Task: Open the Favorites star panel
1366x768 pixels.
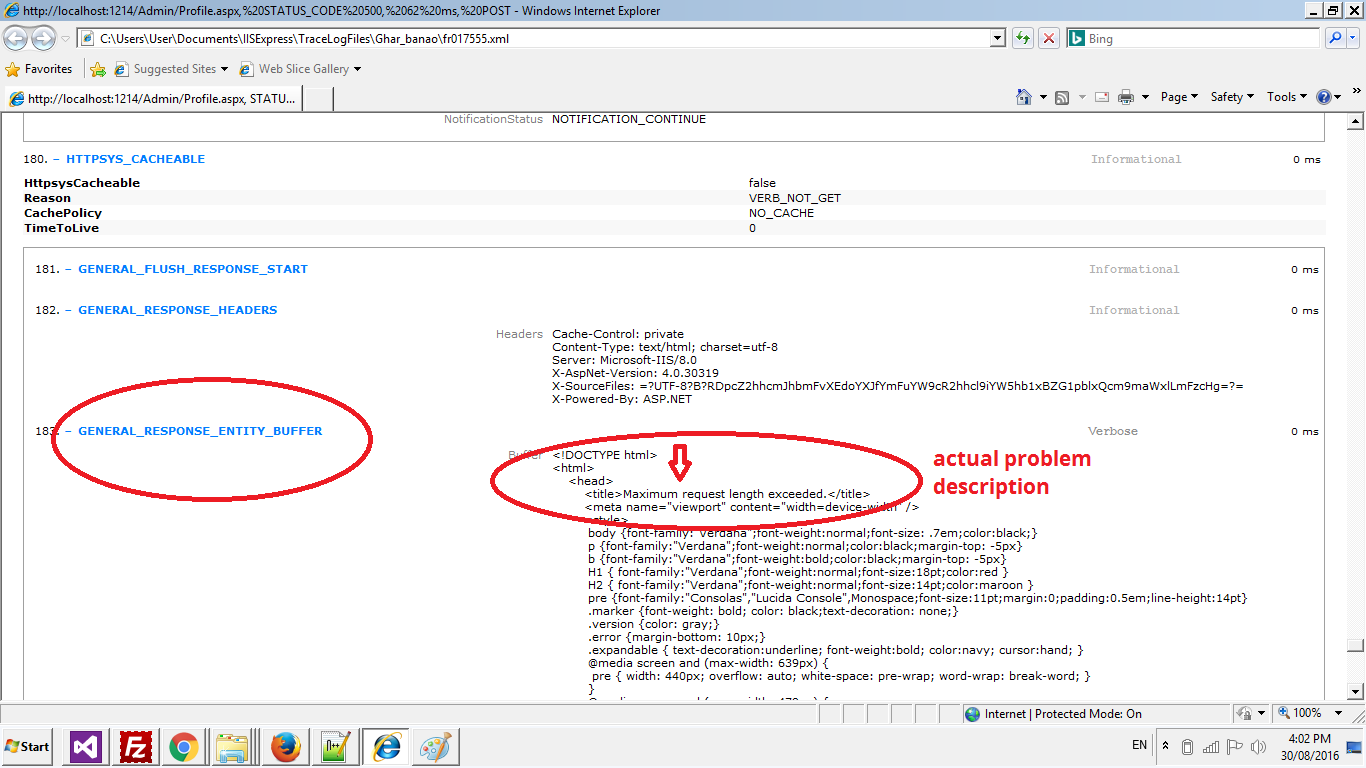Action: 13,69
